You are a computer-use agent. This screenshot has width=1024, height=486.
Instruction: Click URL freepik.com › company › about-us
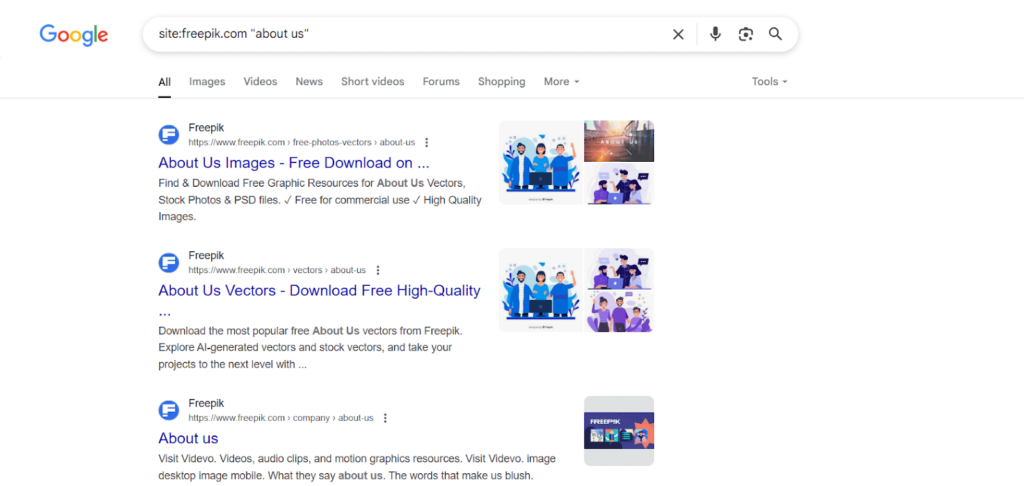(x=281, y=418)
